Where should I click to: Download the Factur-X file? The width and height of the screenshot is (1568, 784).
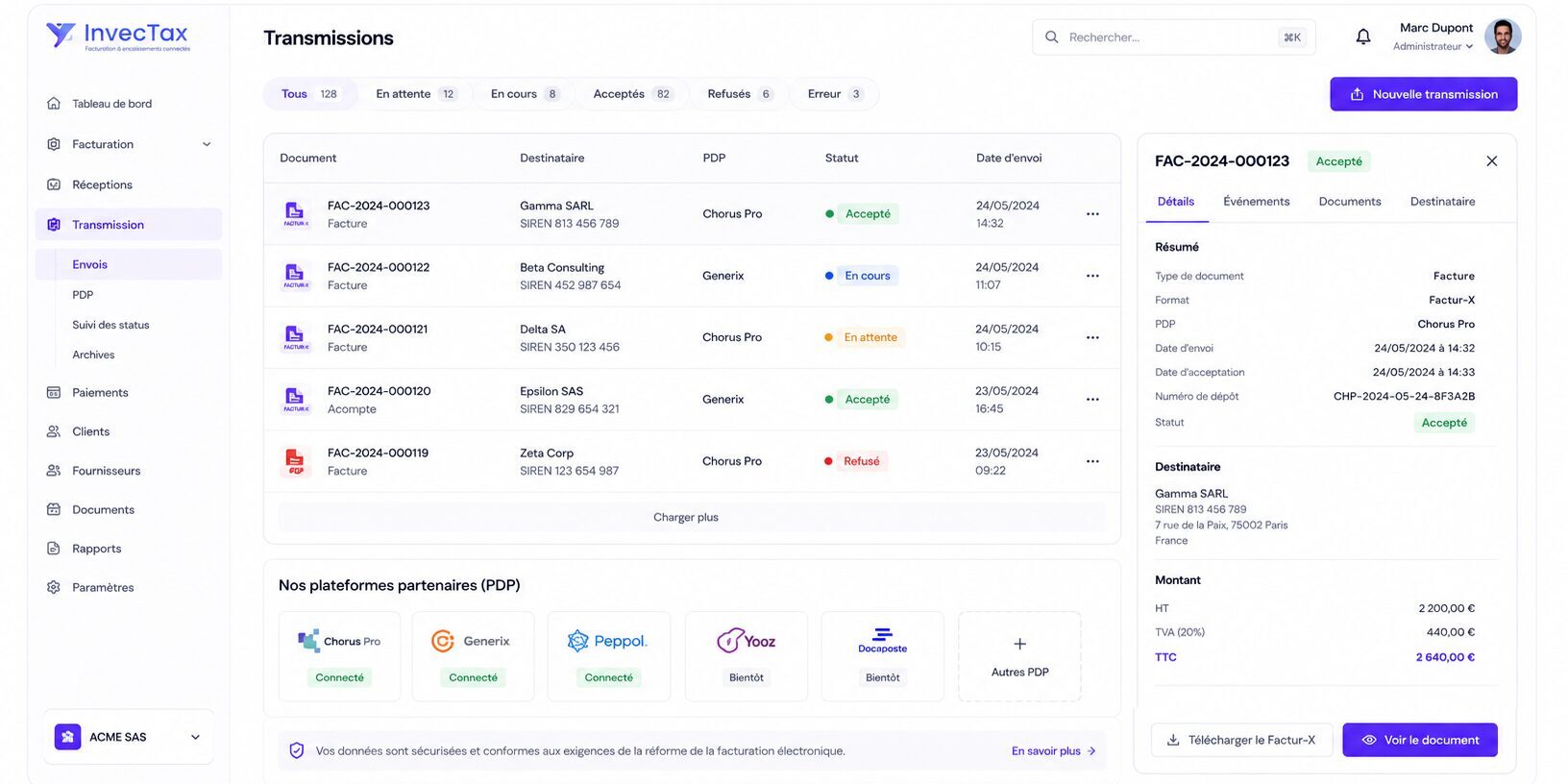click(x=1241, y=740)
